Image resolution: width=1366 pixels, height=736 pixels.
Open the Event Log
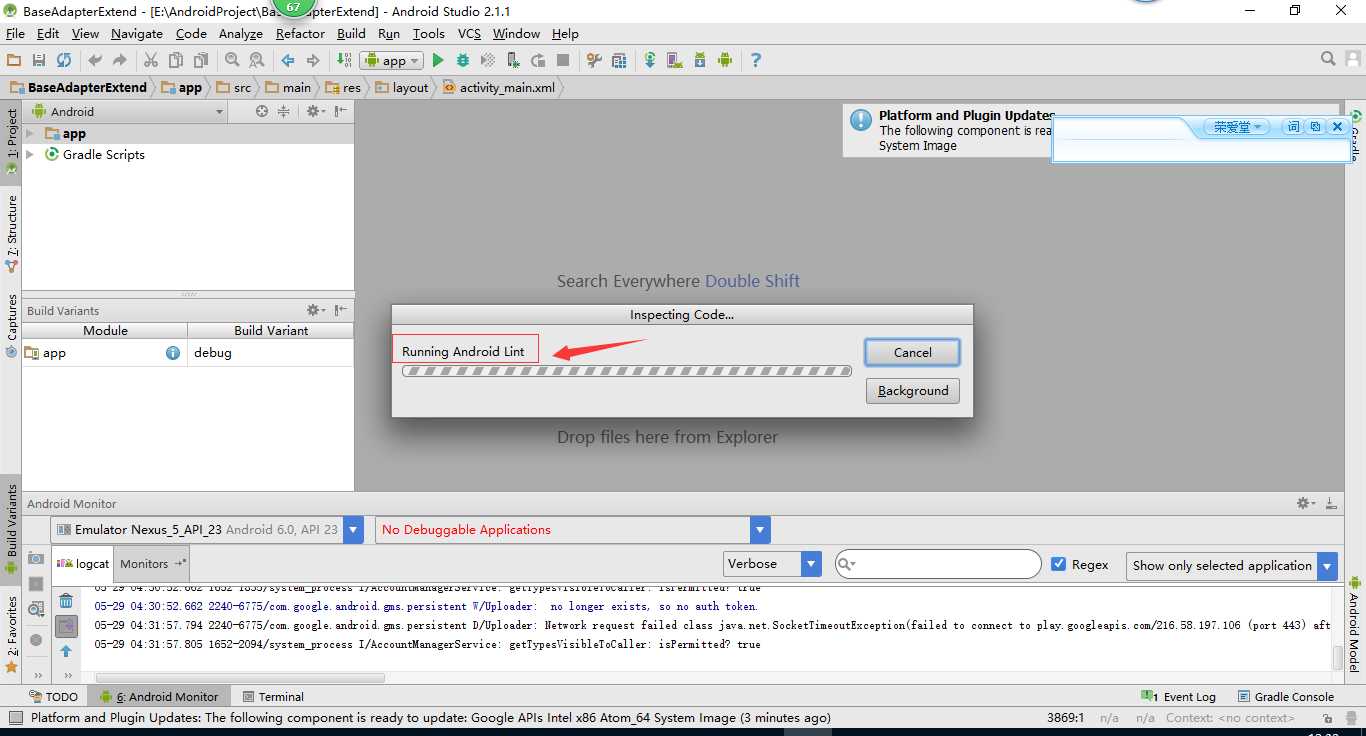(x=1179, y=696)
